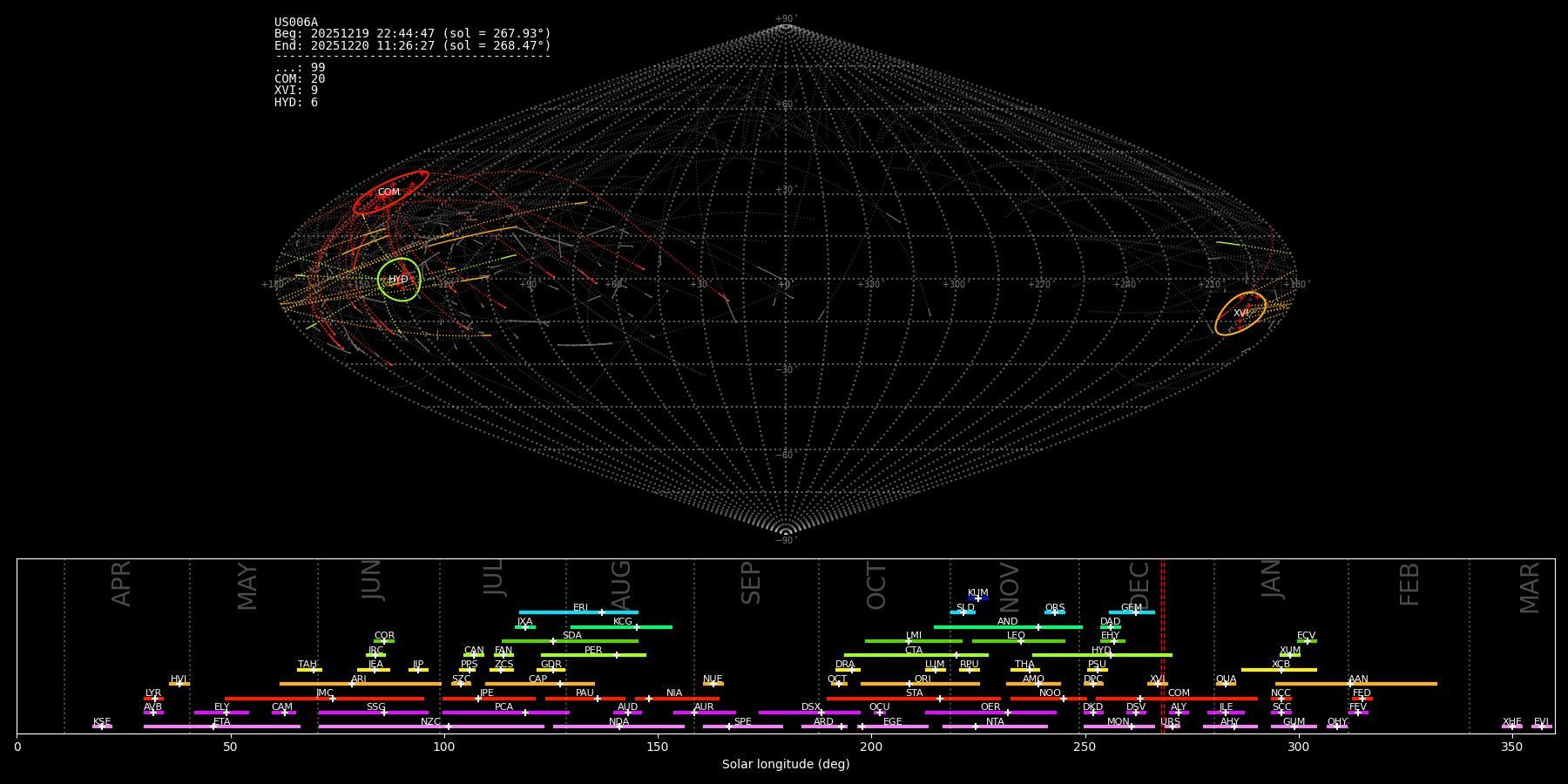Click the 250 tick on solar longitude axis
The height and width of the screenshot is (784, 1568).
pyautogui.click(x=1085, y=747)
